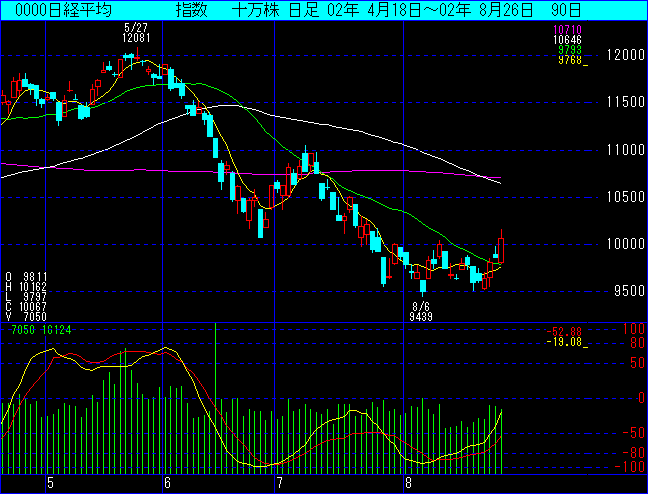Click the low value '9439' annotation
This screenshot has height=494, width=648.
click(421, 317)
